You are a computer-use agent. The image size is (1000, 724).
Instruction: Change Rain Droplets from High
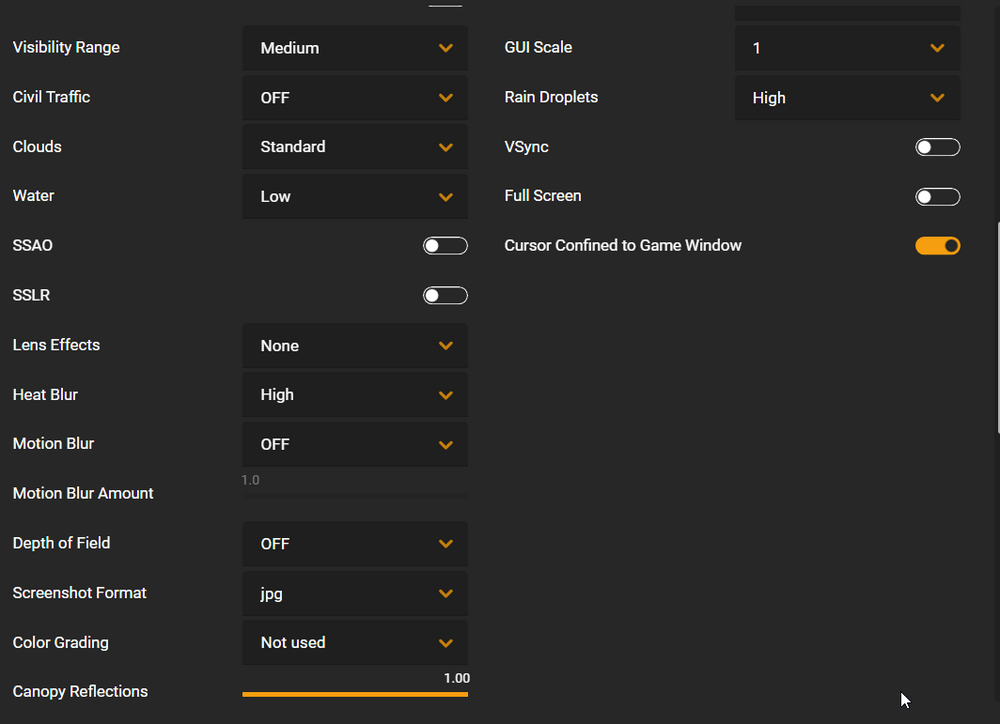(x=847, y=97)
